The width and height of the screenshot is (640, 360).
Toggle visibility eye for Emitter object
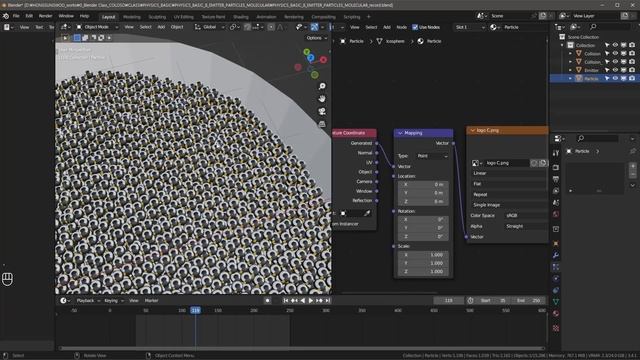(x=615, y=70)
